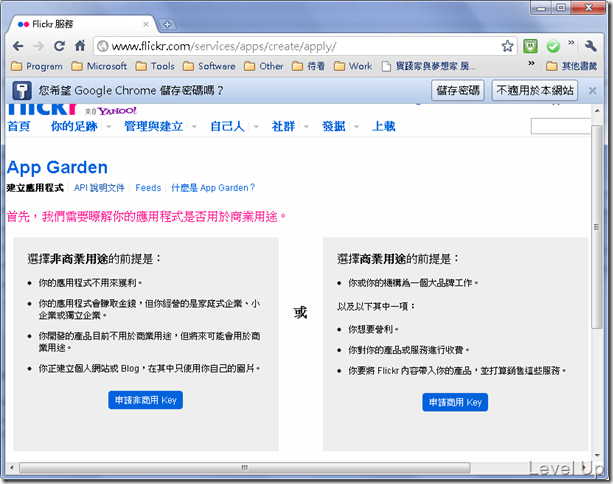Viewport: 613px width, 484px height.
Task: Open 管理與建立 navigation item
Action: (x=154, y=126)
